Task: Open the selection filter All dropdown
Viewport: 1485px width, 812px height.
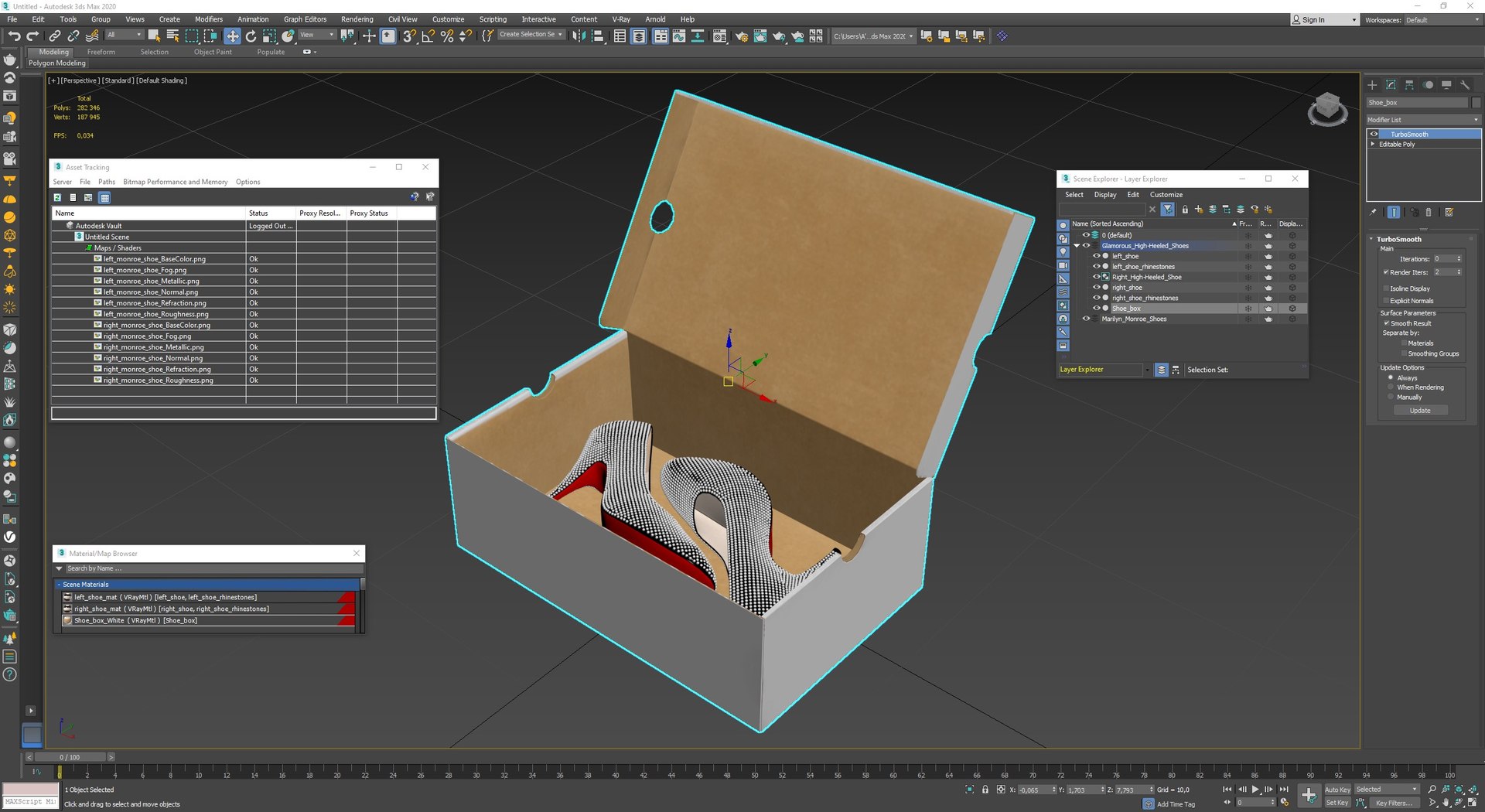Action: [125, 35]
